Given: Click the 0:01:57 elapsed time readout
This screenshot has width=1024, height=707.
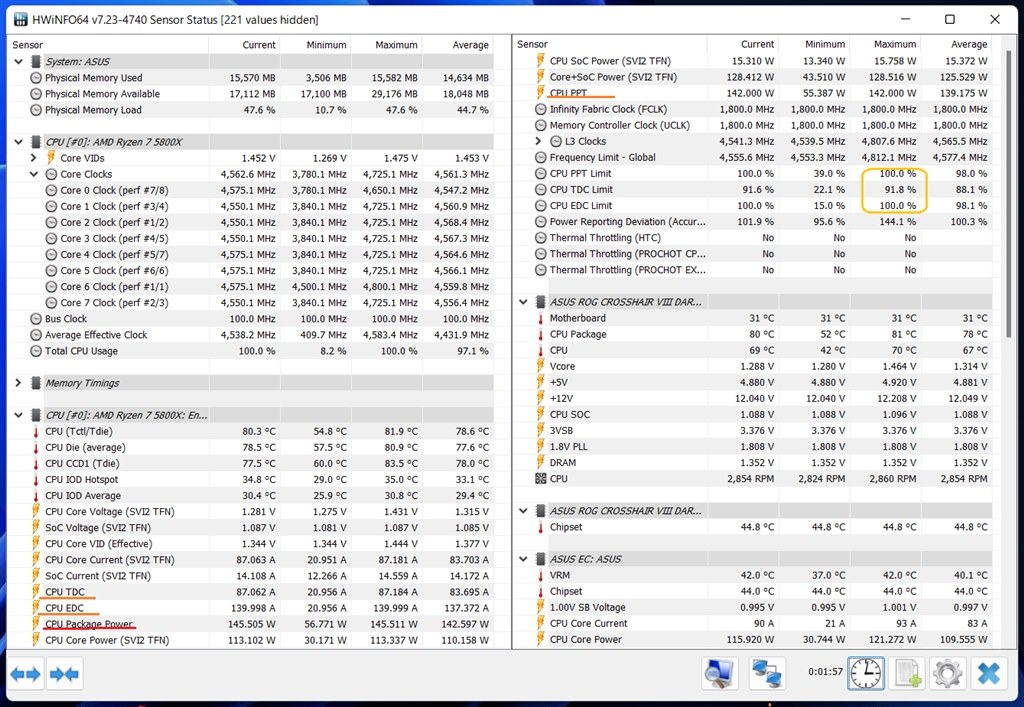Looking at the screenshot, I should click(825, 672).
